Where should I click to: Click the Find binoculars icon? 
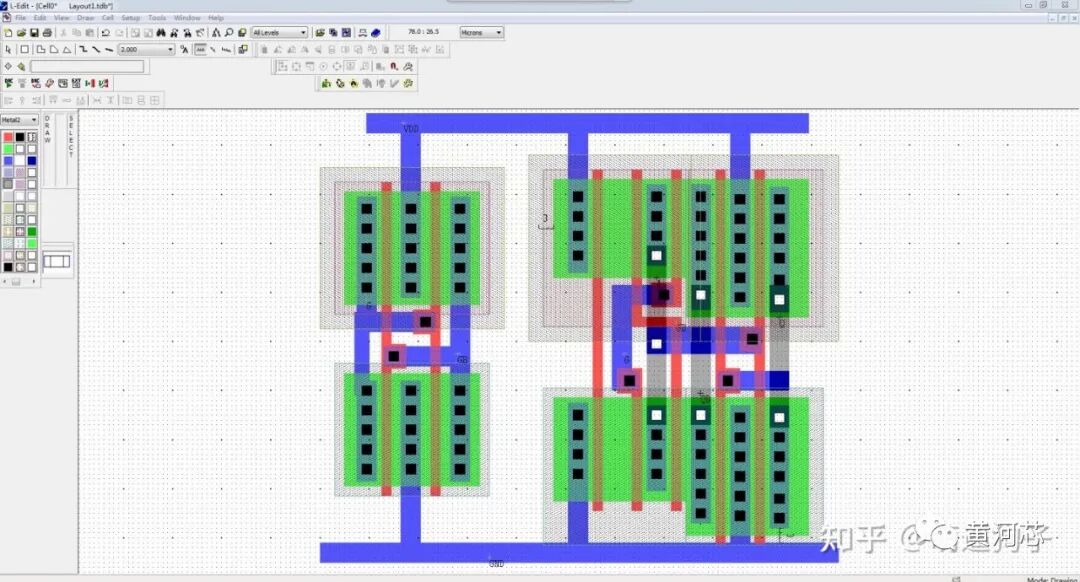[160, 32]
